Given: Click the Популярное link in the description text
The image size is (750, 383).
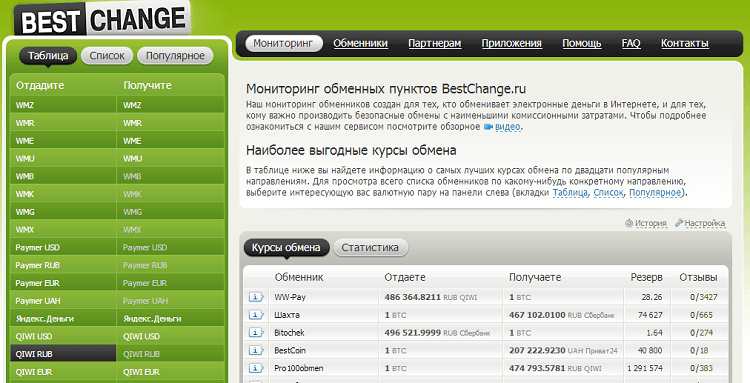Looking at the screenshot, I should 655,193.
